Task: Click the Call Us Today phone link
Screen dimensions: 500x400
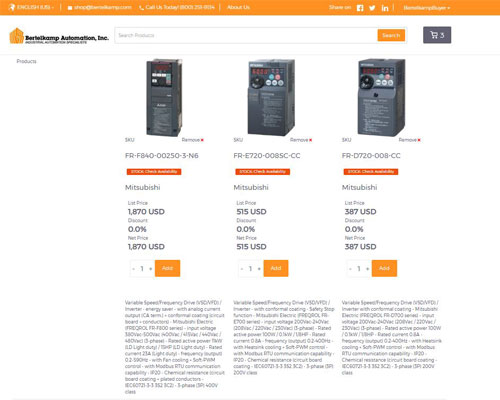Action: coord(177,7)
